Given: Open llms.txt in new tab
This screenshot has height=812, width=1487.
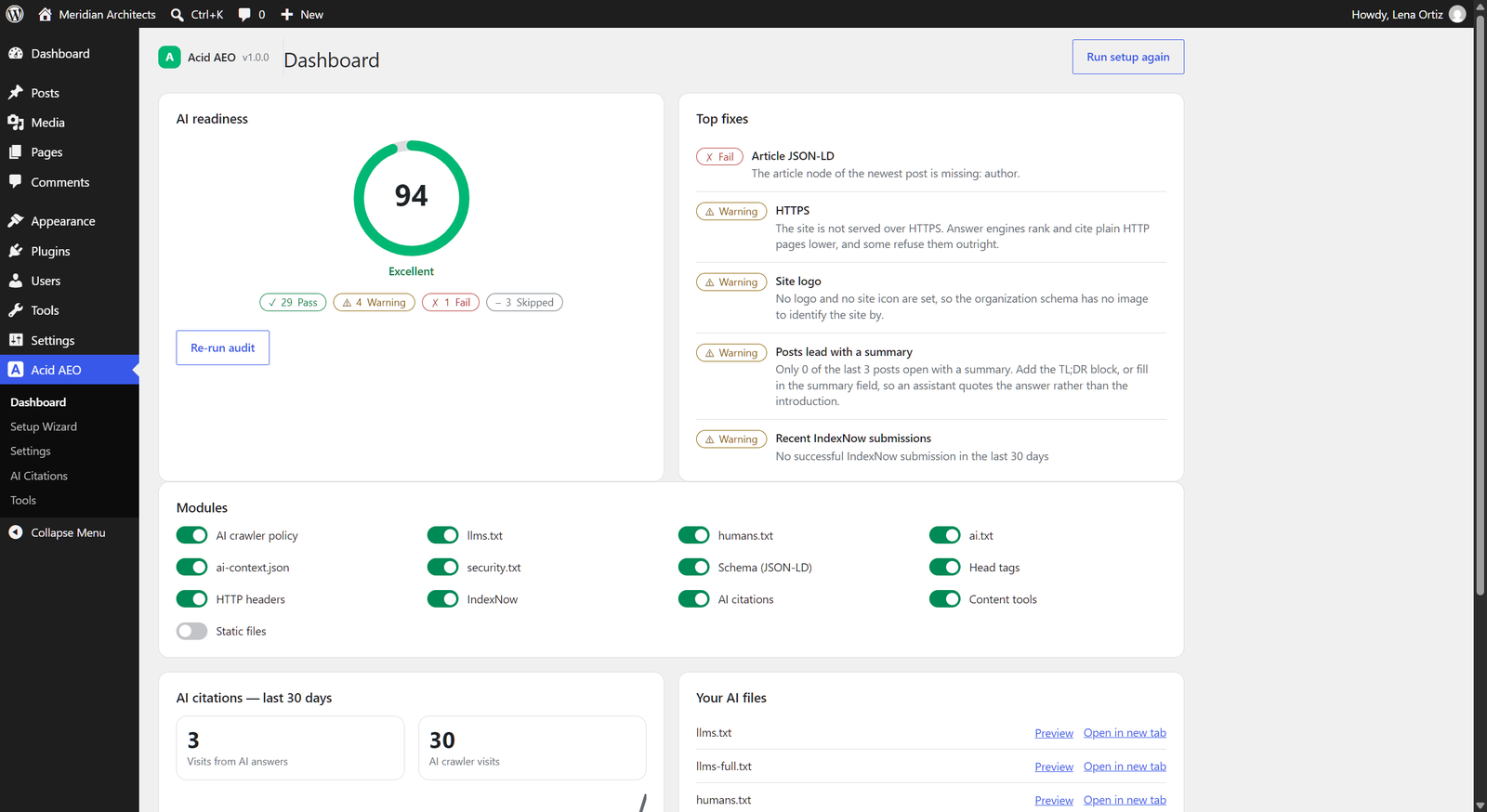Looking at the screenshot, I should (1125, 733).
